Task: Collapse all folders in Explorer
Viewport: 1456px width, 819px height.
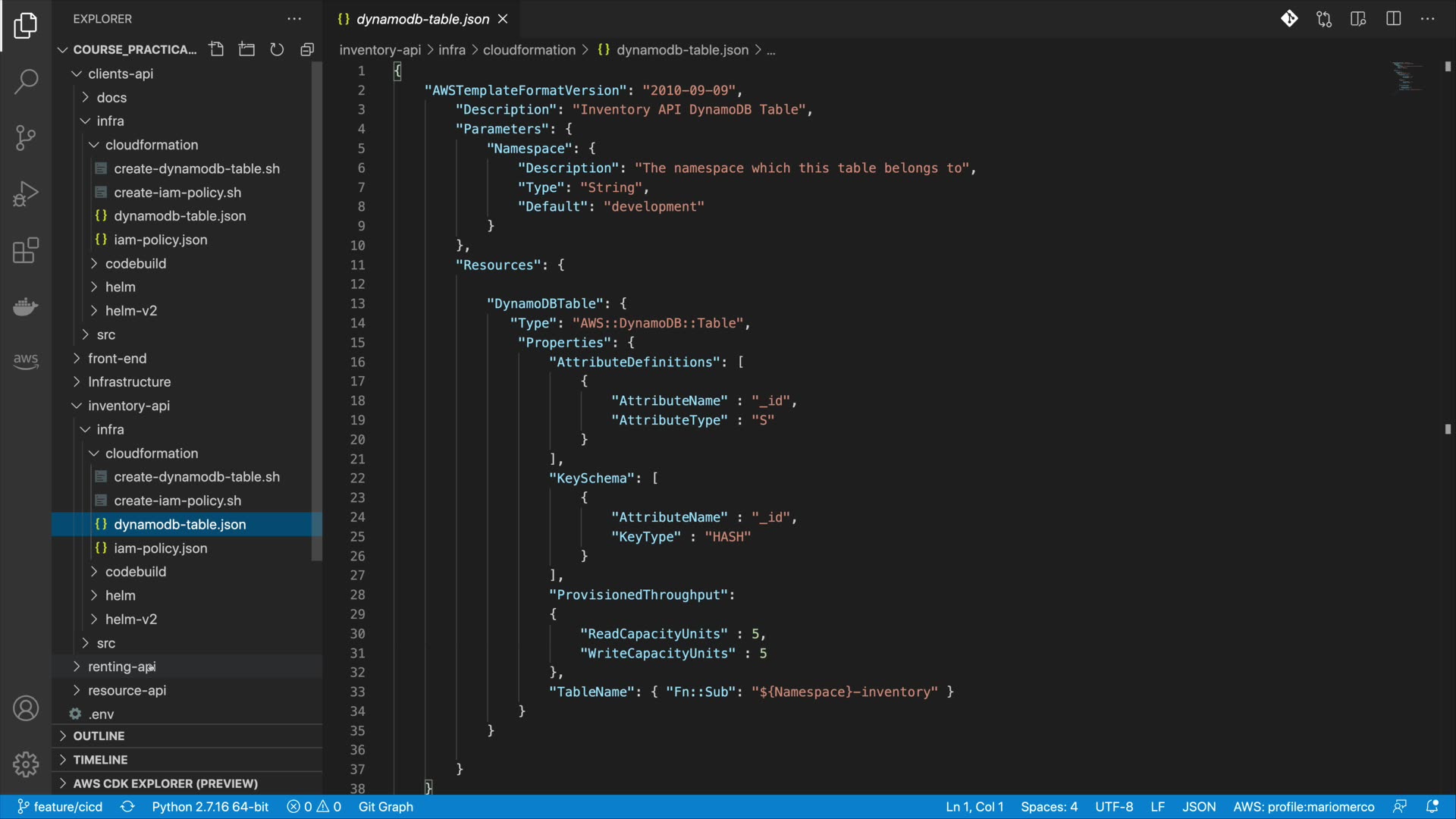Action: point(307,49)
